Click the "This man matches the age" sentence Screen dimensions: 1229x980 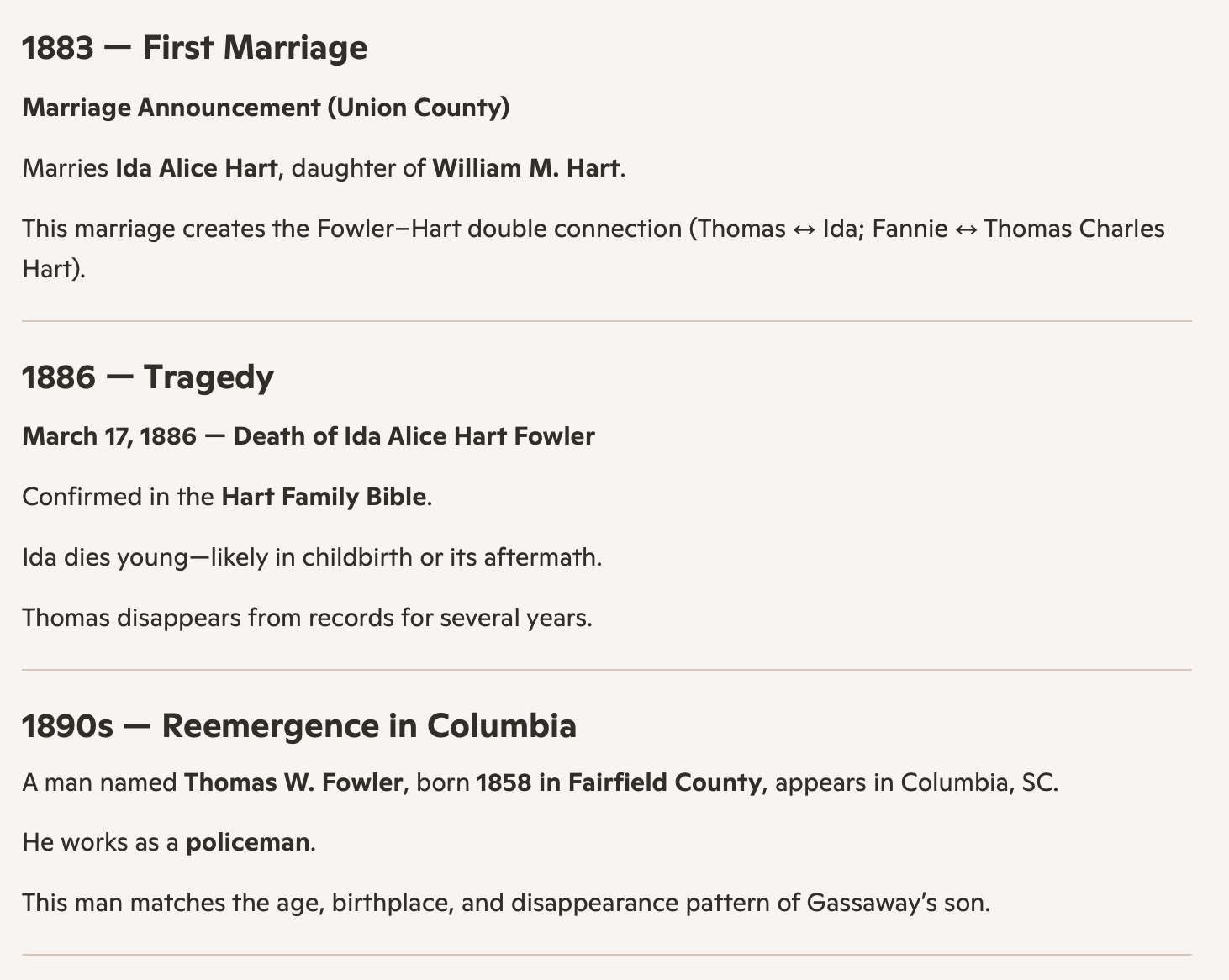tap(506, 903)
